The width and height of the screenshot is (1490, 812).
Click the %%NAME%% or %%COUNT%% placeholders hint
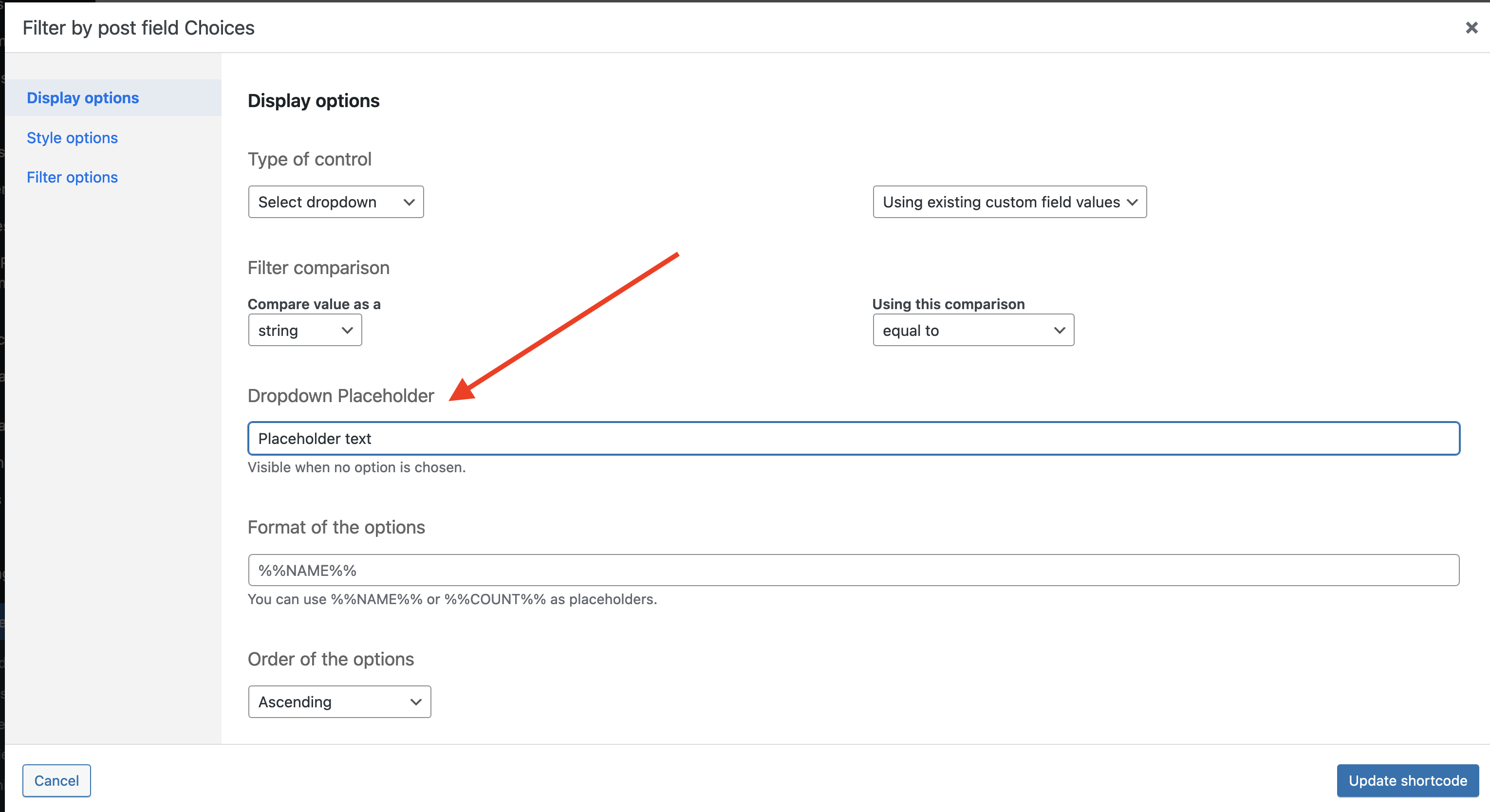452,599
